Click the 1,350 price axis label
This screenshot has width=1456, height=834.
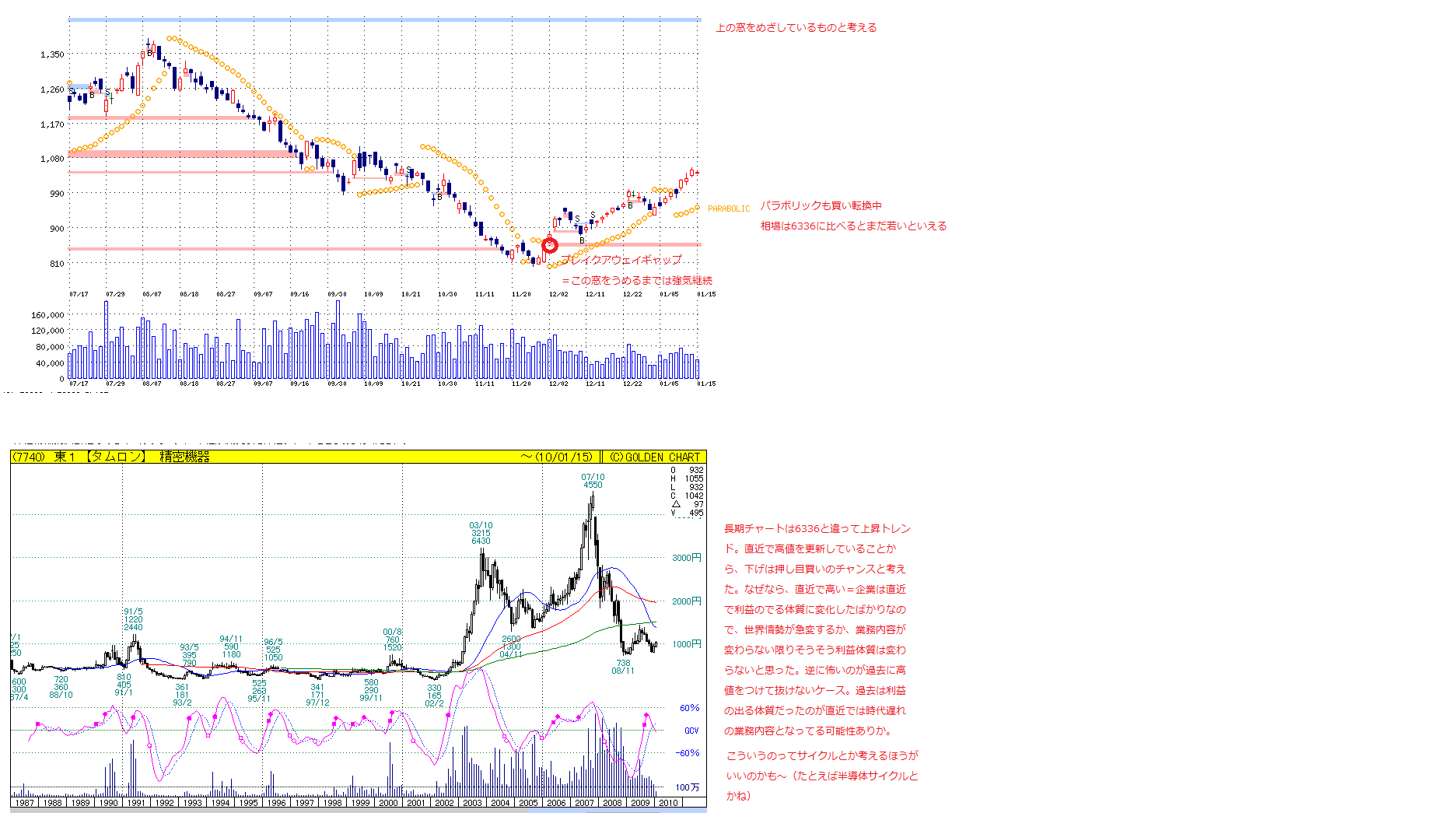click(x=52, y=54)
